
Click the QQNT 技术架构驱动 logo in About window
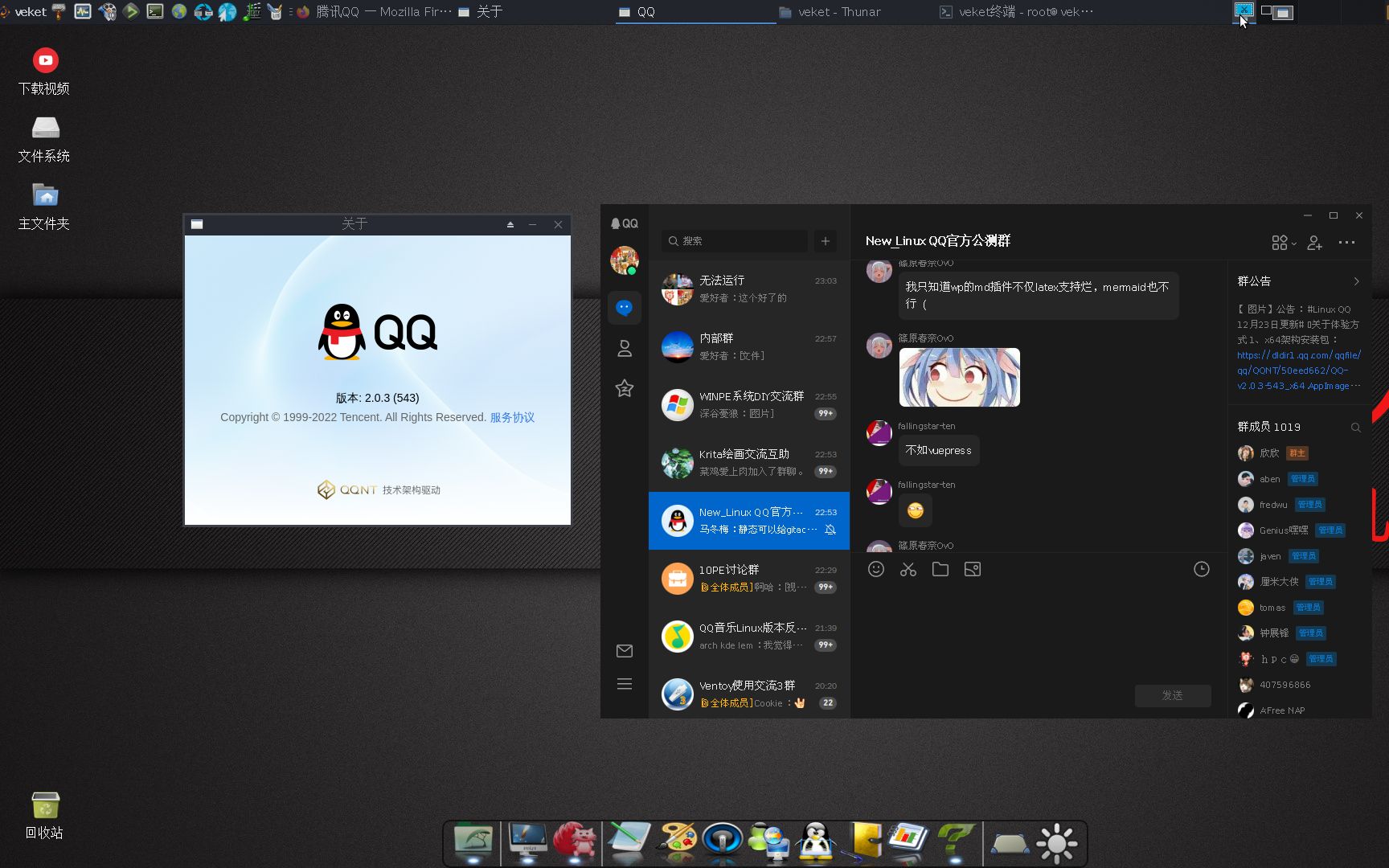click(379, 489)
